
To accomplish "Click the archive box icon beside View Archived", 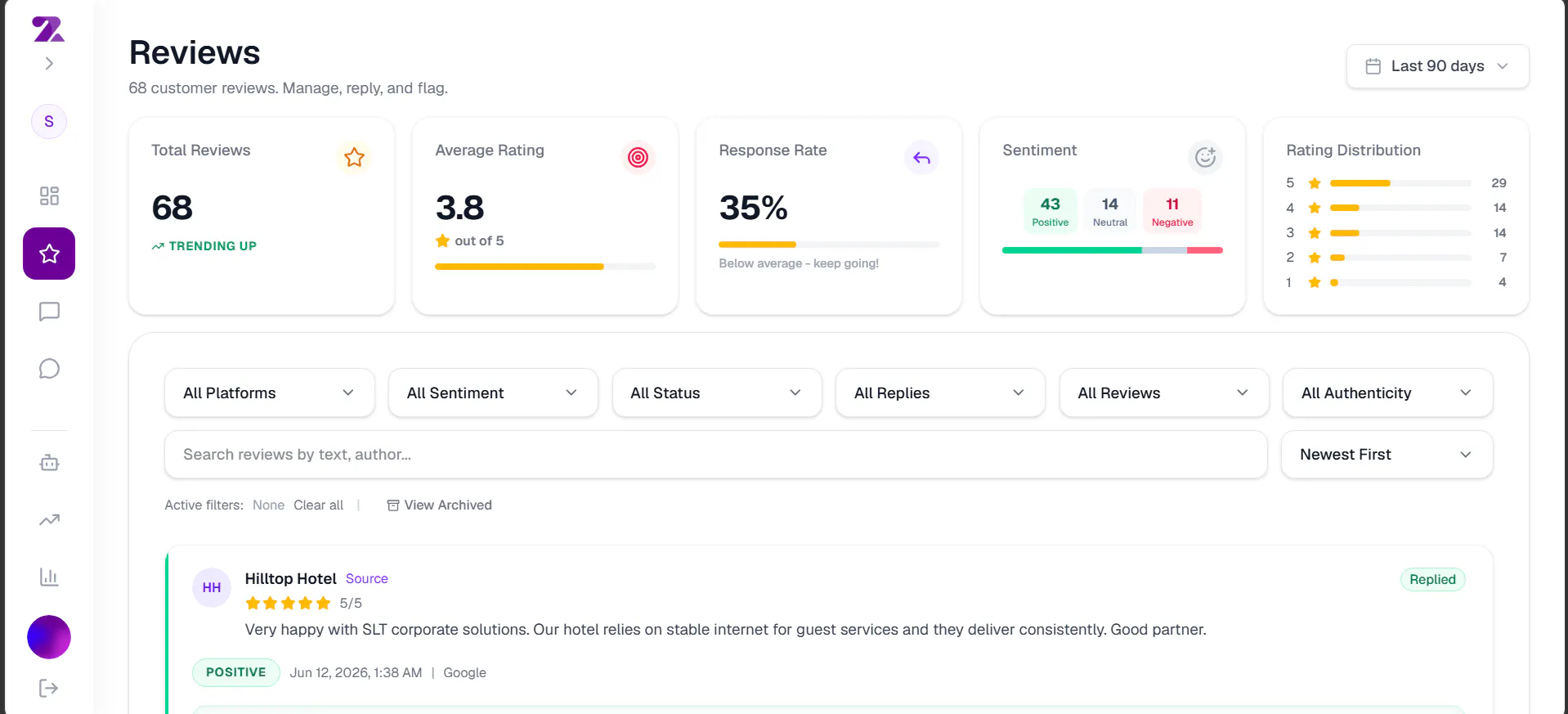I will [393, 505].
